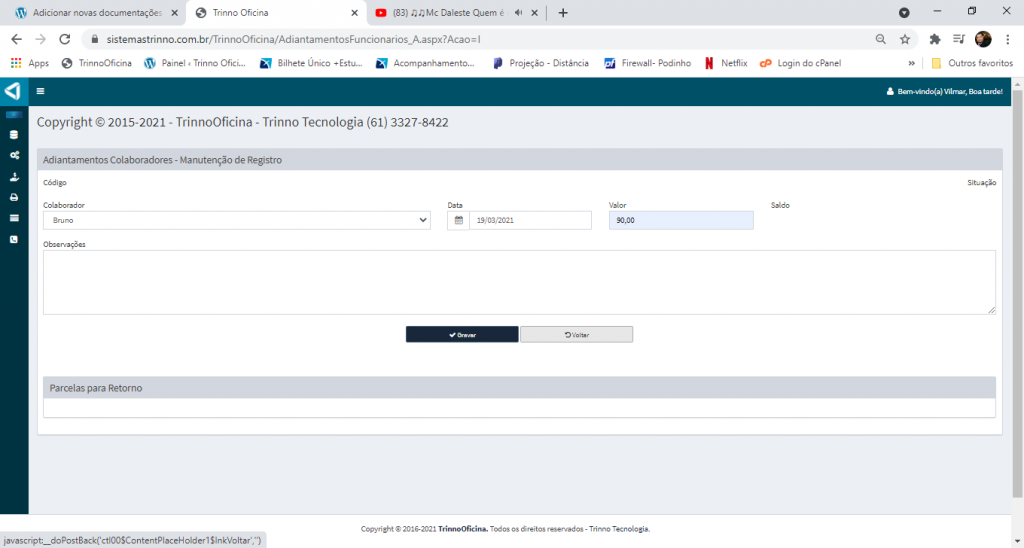Viewport: 1024px width, 548px height.
Task: Open the Chrome three-dot menu
Action: 1010,39
